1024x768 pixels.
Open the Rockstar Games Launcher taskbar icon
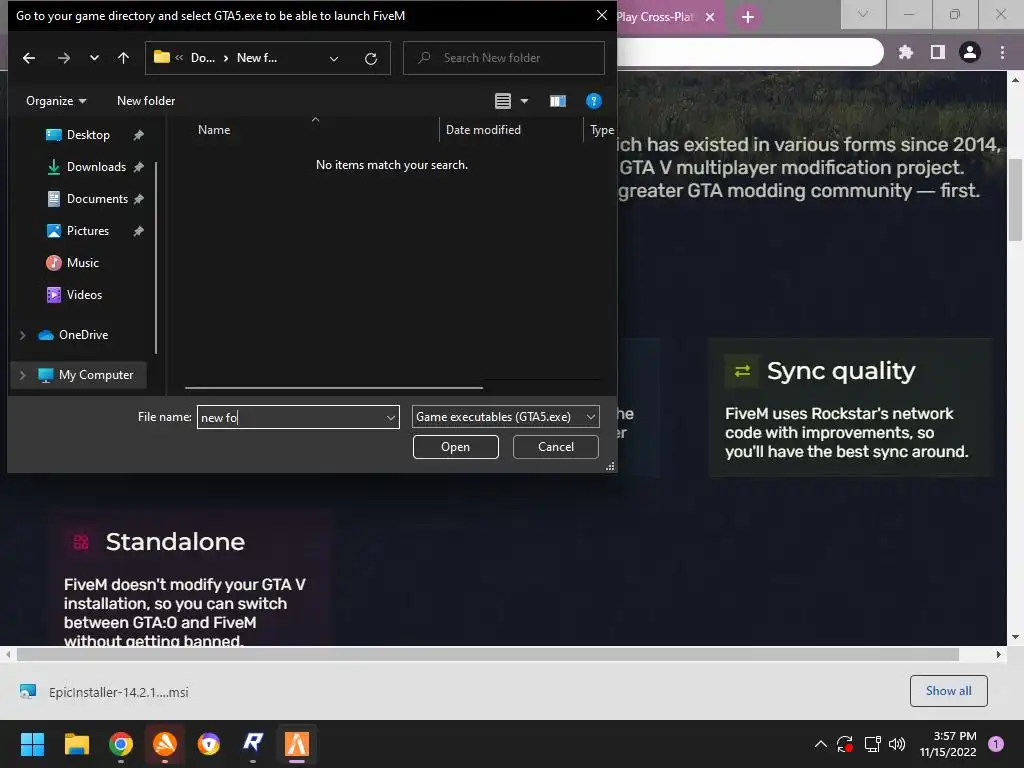[253, 744]
